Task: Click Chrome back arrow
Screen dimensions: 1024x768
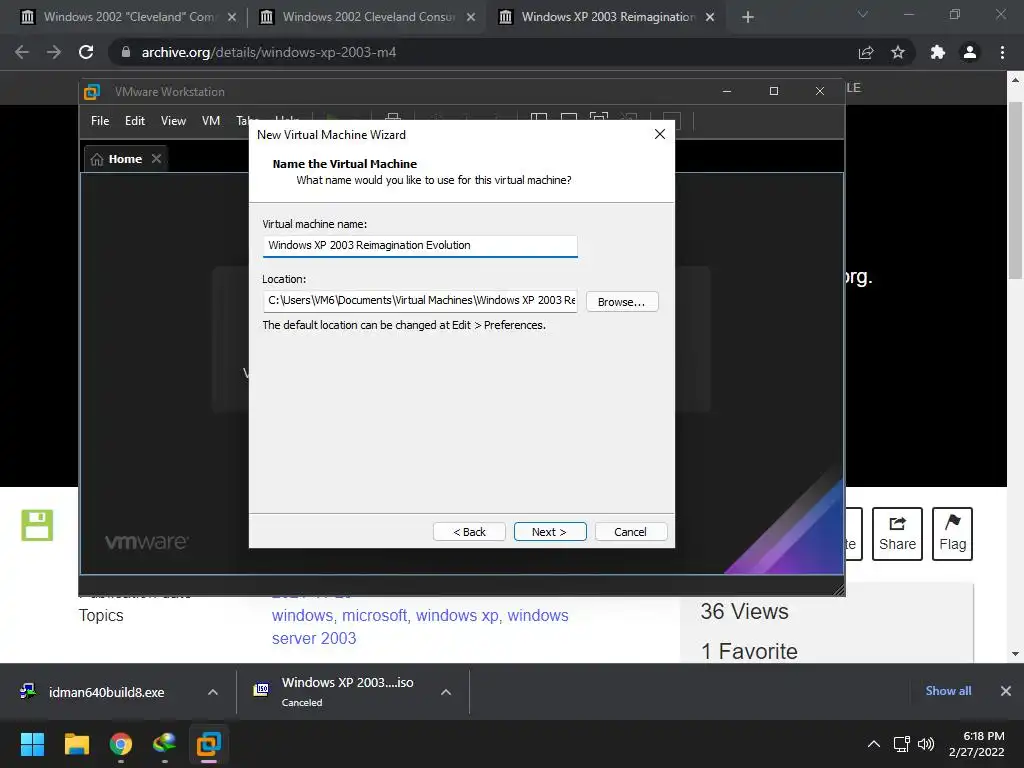Action: click(x=22, y=52)
